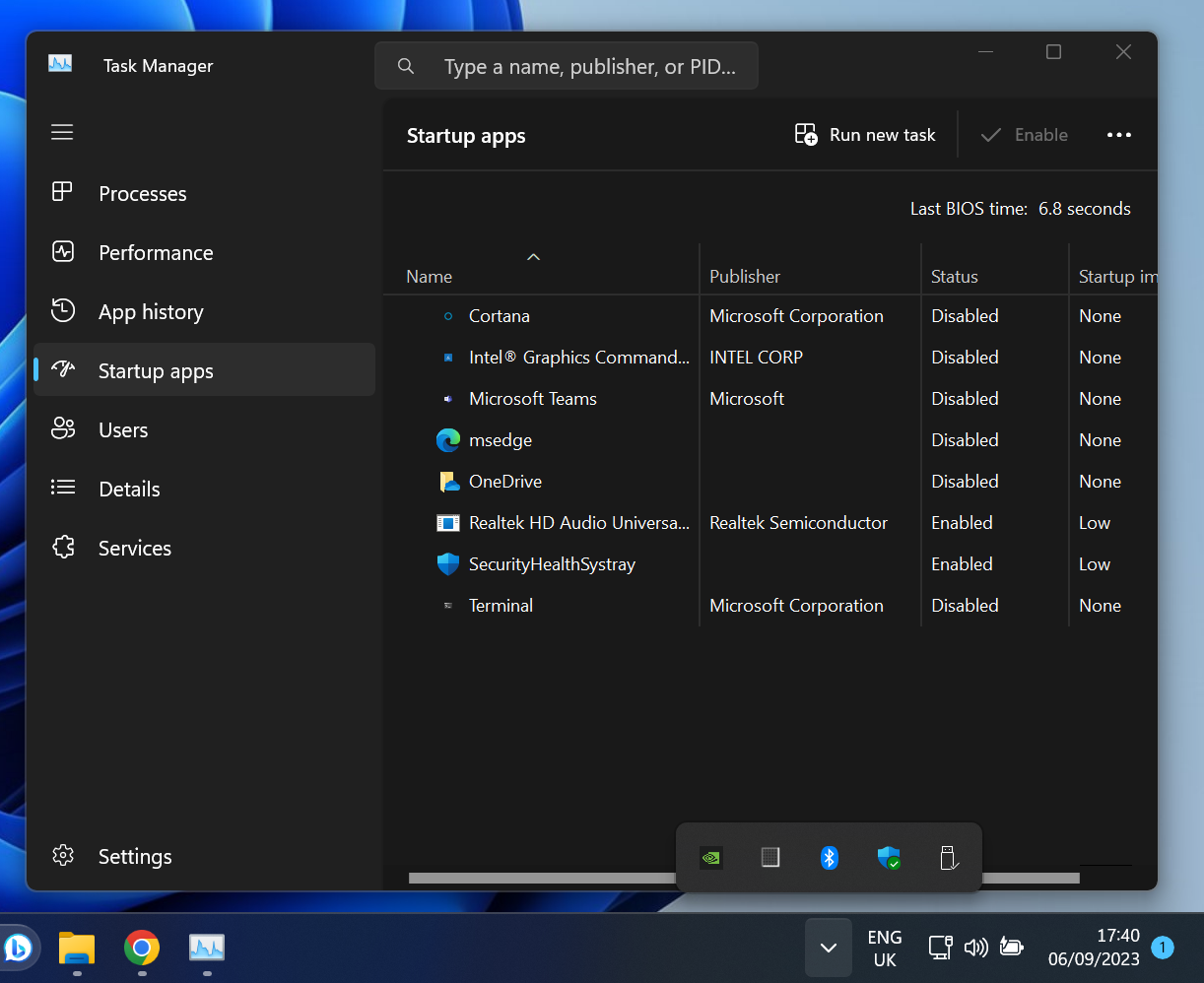Click the network tray icon
This screenshot has width=1204, height=983.
point(940,948)
